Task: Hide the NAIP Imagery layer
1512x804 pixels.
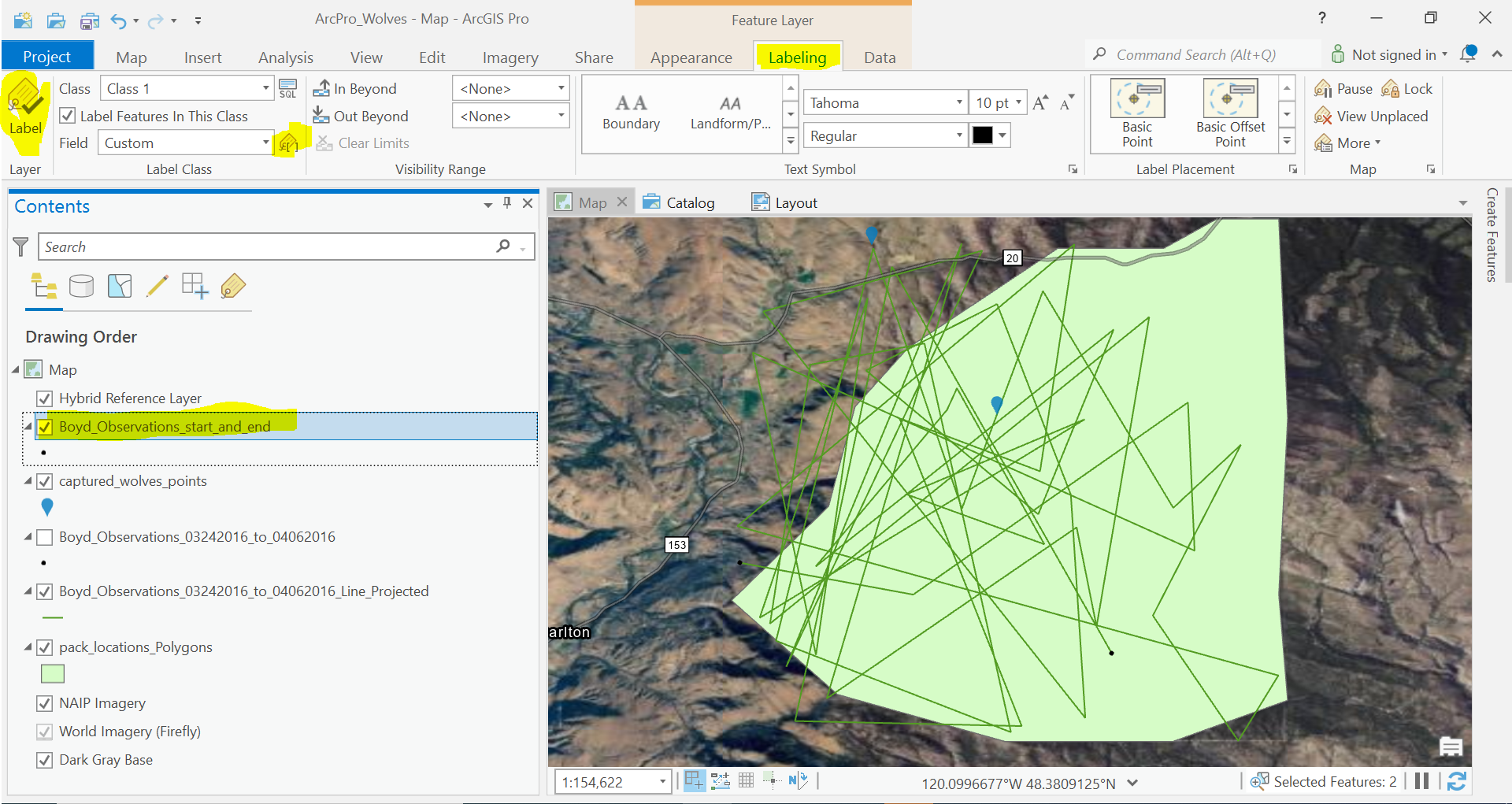Action: coord(45,703)
